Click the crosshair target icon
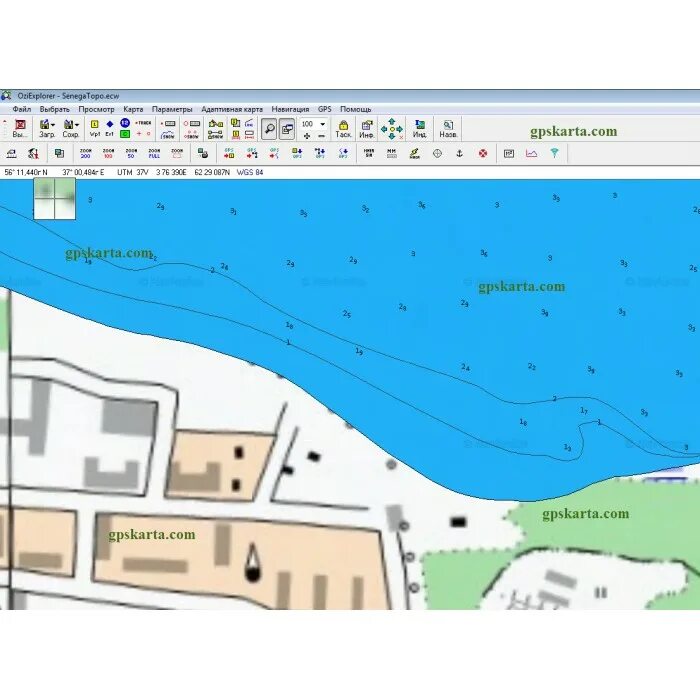Image resolution: width=700 pixels, height=700 pixels. [x=438, y=154]
